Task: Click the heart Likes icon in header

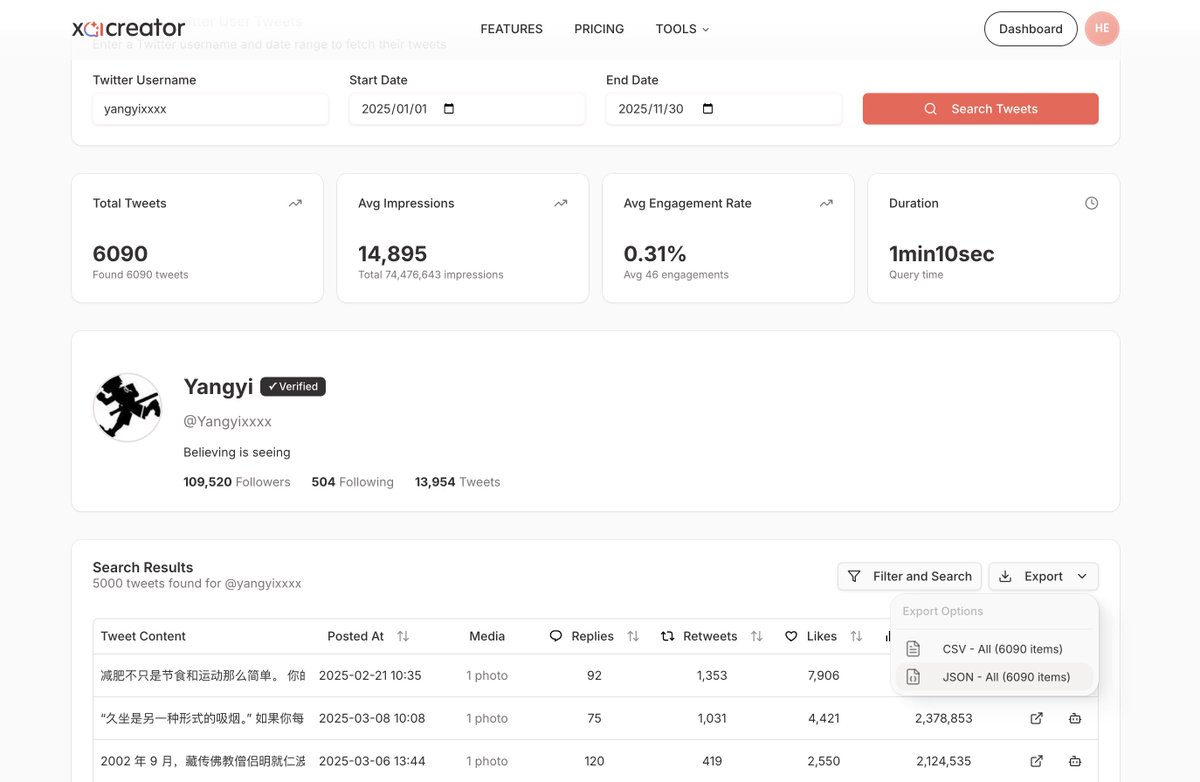Action: (791, 636)
